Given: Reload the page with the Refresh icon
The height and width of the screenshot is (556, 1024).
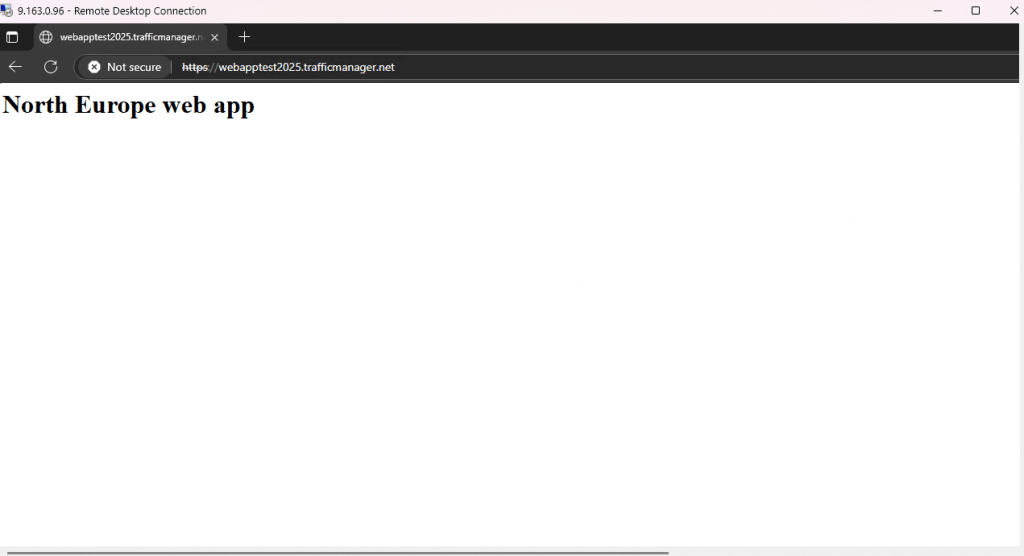Looking at the screenshot, I should pos(50,67).
